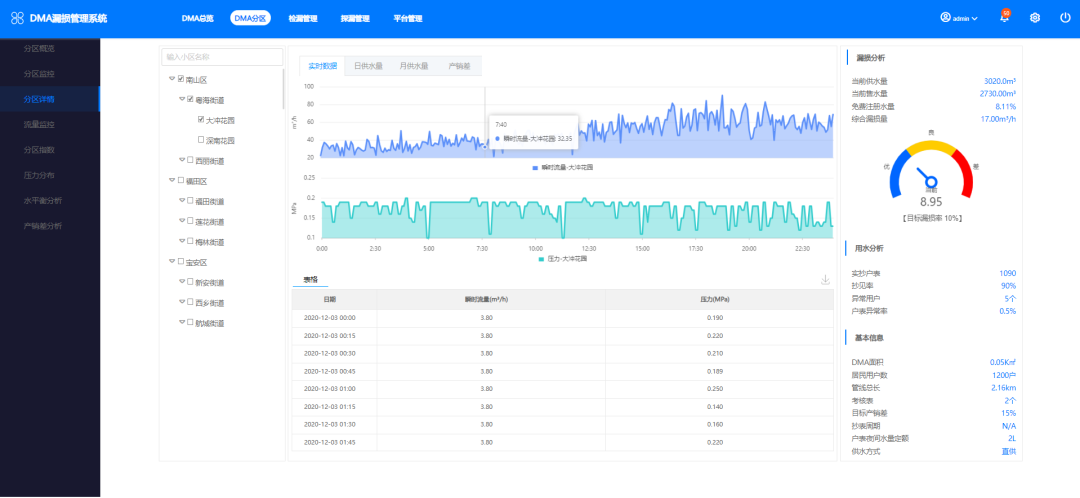Check the 莲花街道 checkbox
The image size is (1080, 498).
(x=191, y=221)
